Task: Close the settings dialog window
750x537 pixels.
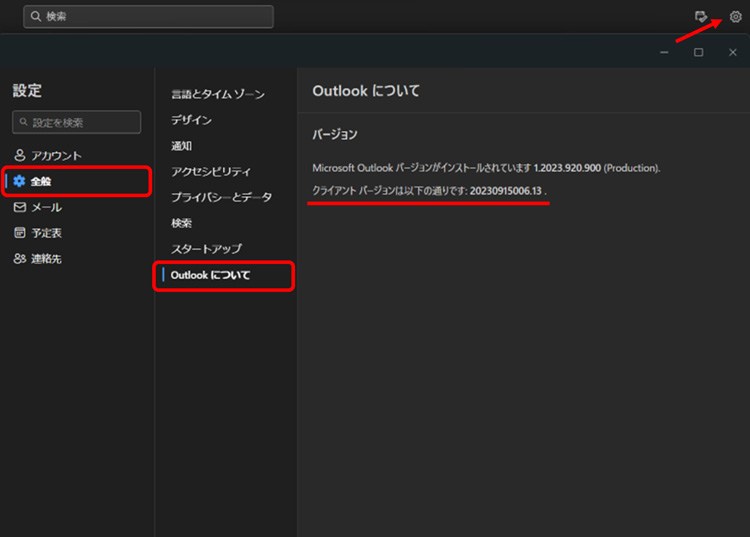Action: click(732, 52)
